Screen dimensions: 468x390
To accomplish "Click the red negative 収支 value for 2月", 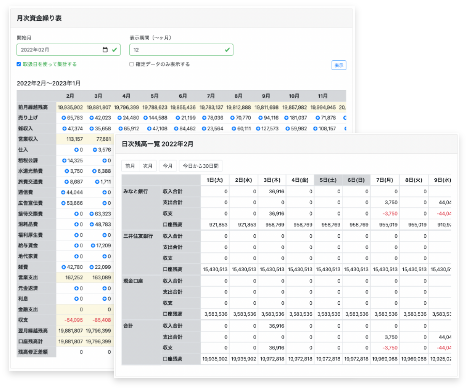I will point(74,320).
